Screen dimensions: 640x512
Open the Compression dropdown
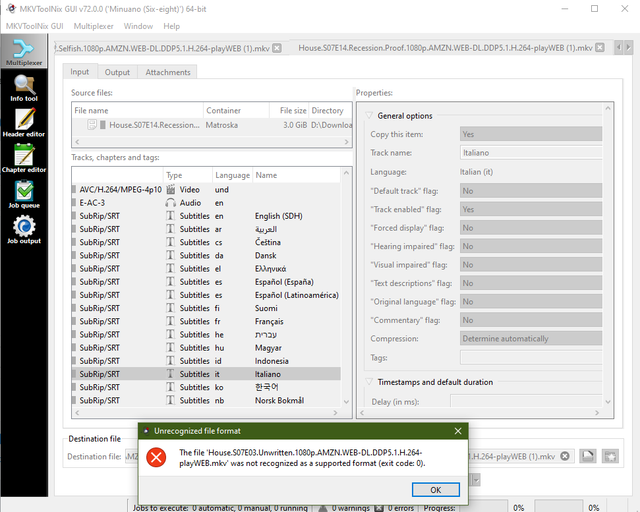(531, 338)
